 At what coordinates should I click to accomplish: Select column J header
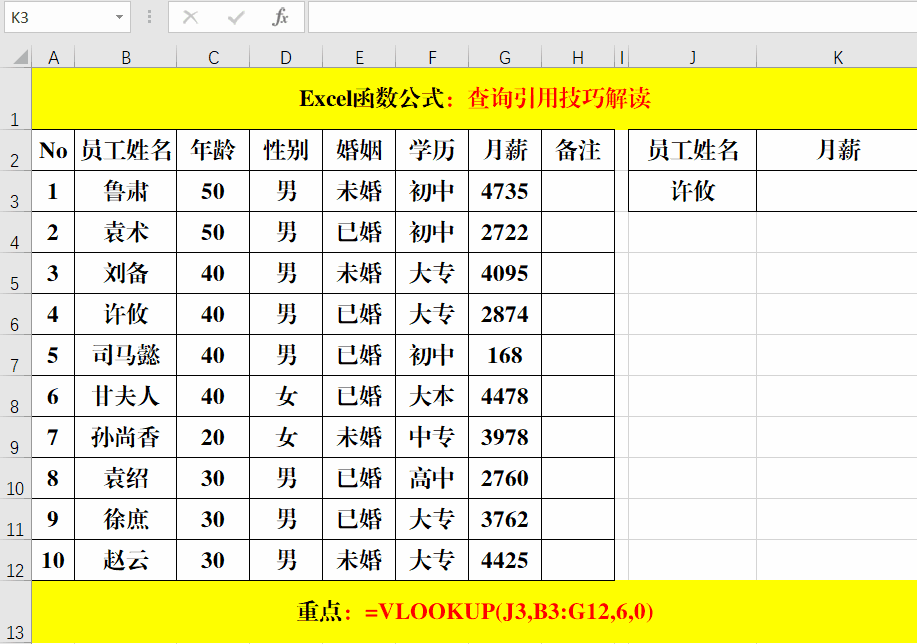(x=692, y=57)
